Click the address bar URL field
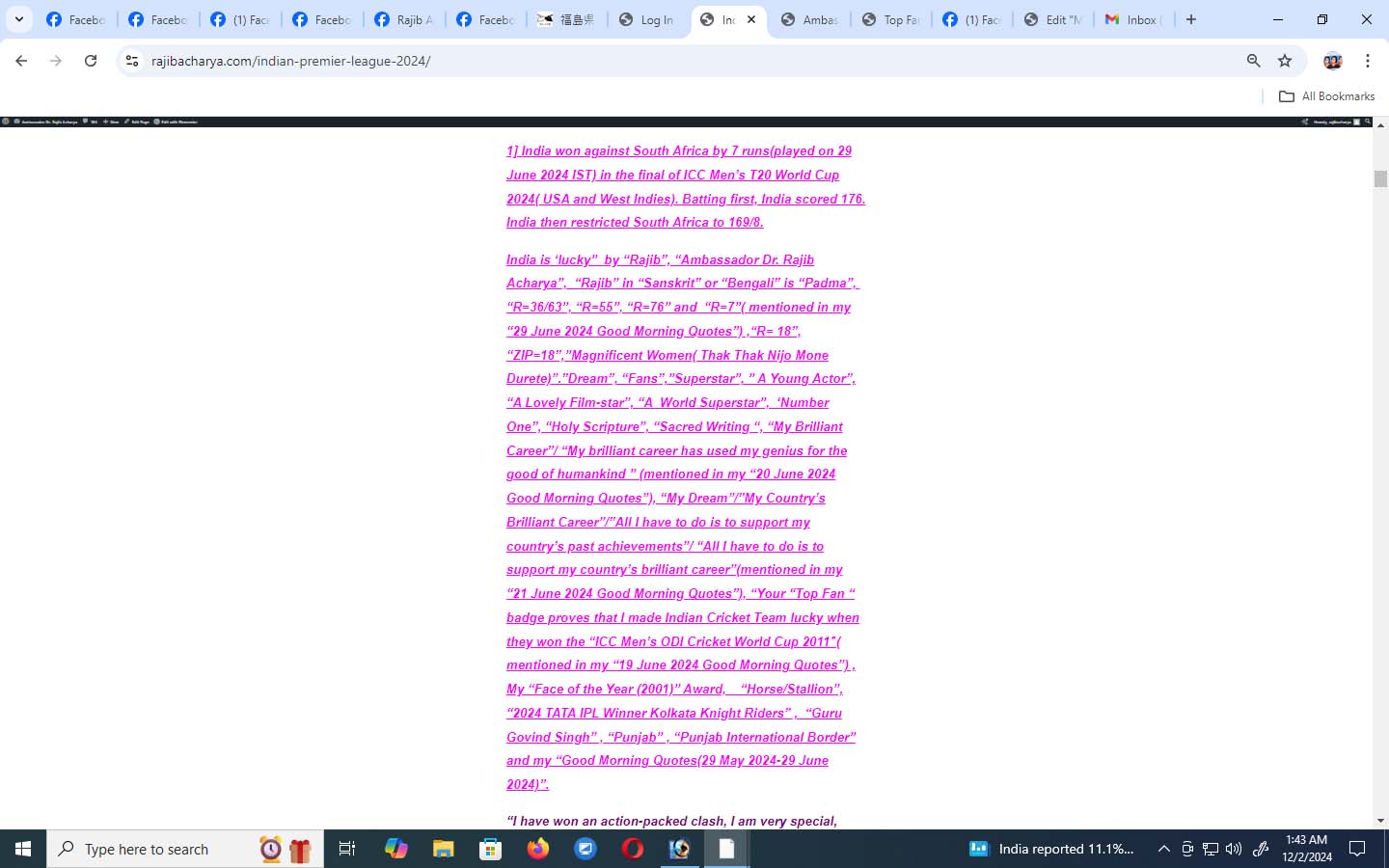The image size is (1389, 868). (675, 61)
